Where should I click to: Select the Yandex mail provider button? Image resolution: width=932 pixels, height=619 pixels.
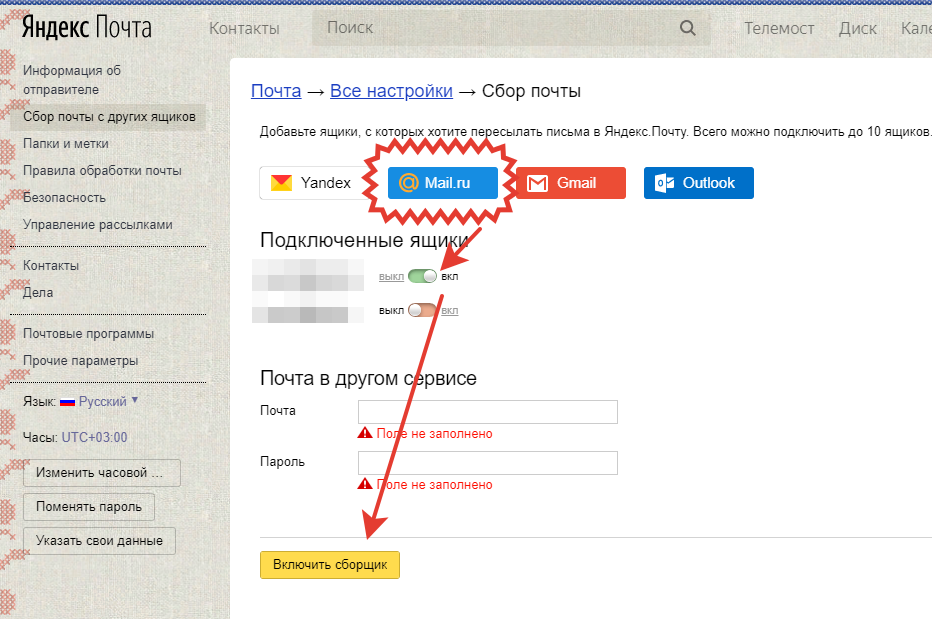click(x=312, y=183)
